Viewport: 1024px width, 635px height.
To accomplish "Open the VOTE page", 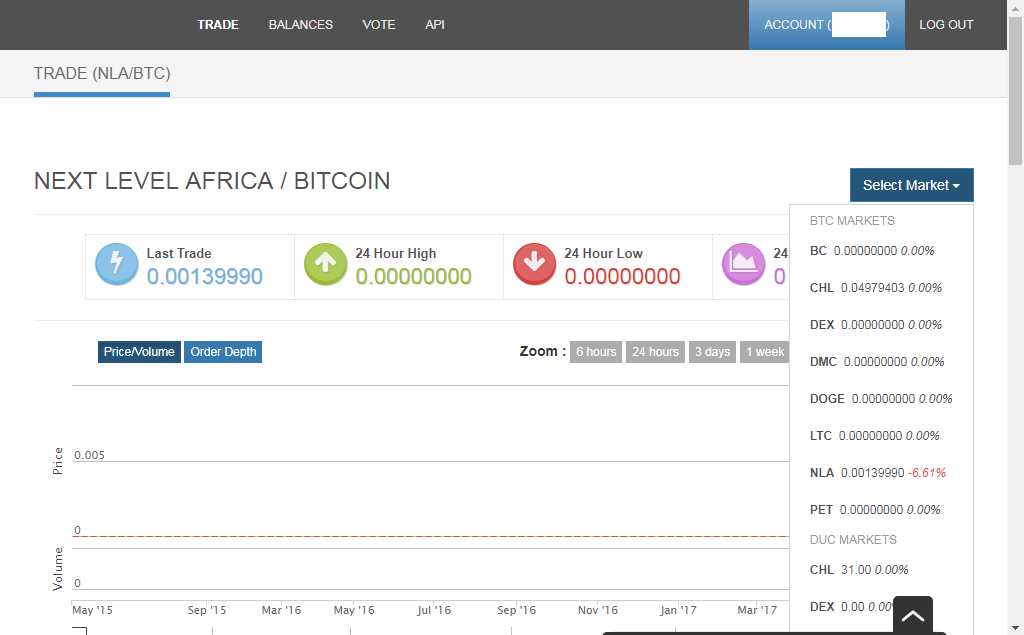I will (379, 25).
